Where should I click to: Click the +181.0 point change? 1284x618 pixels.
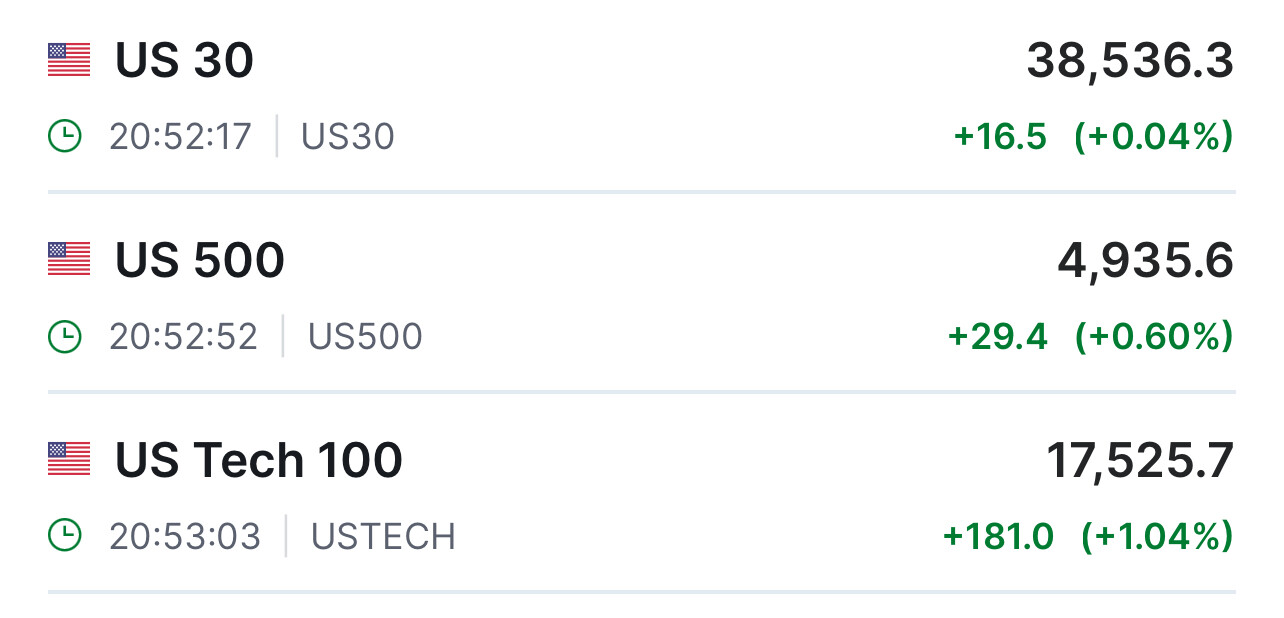click(x=998, y=537)
